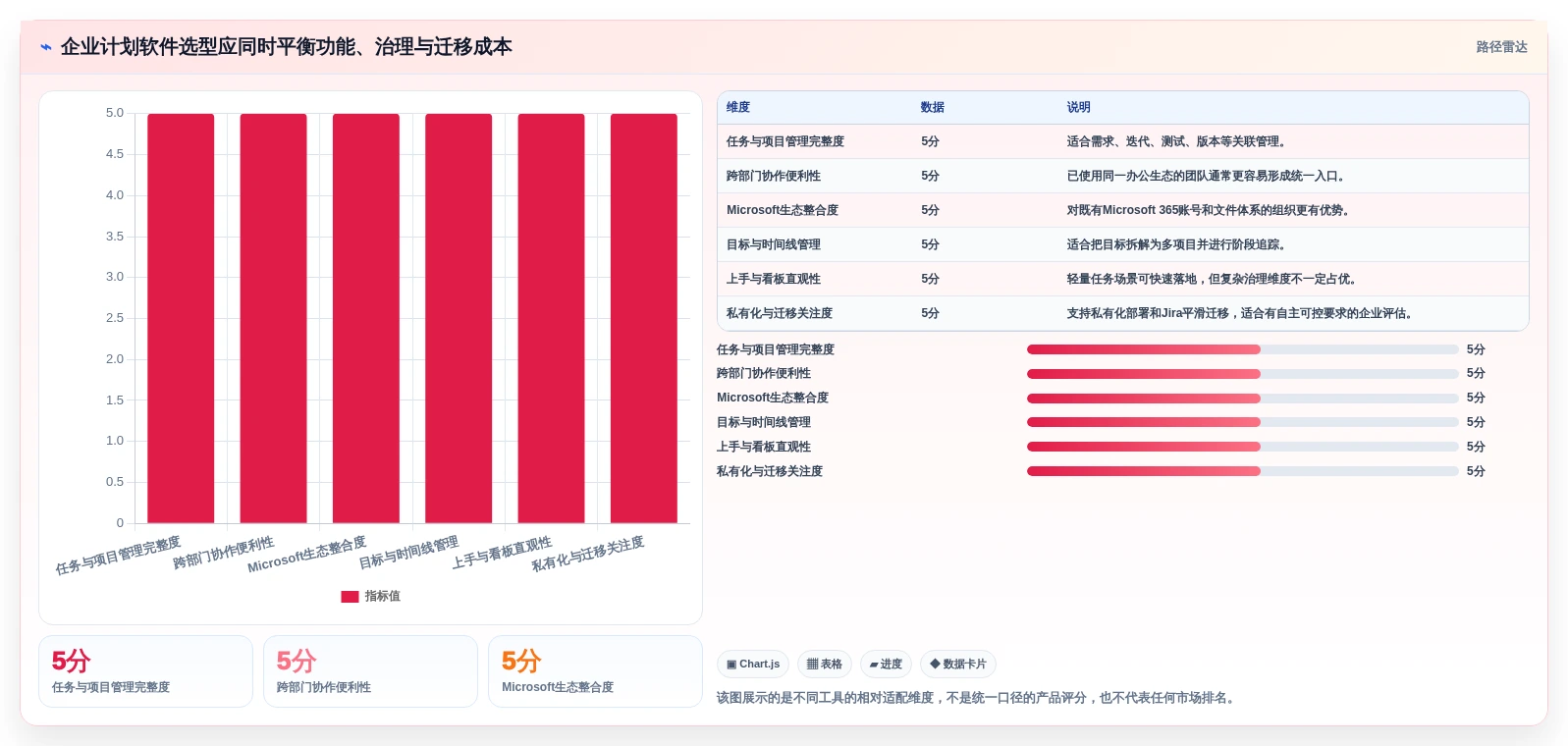This screenshot has height=746, width=1568.
Task: Click the 5分 card for 跨部门协作便利性
Action: [x=370, y=671]
